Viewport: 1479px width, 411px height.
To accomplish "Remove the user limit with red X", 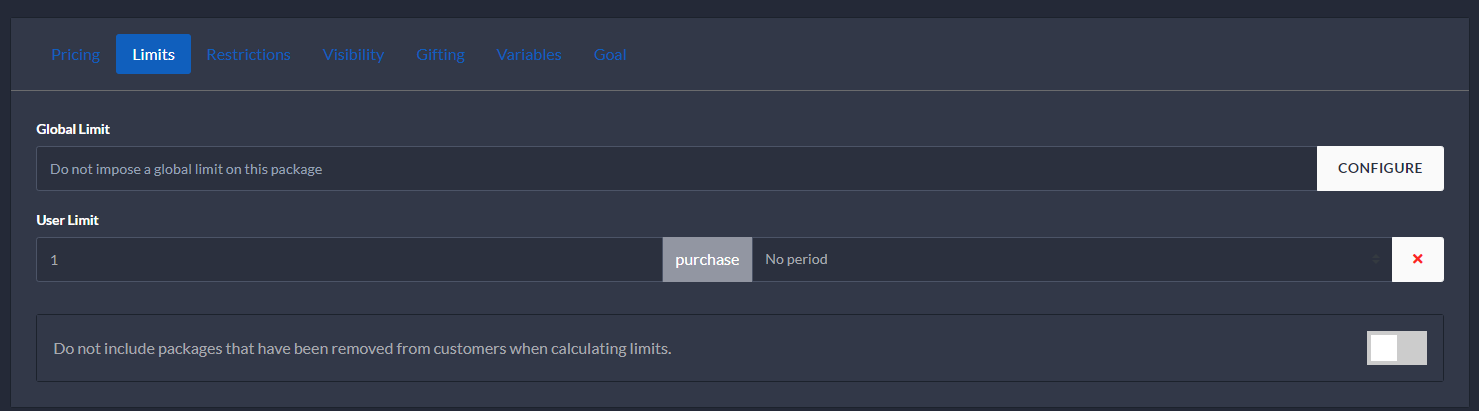I will point(1417,259).
